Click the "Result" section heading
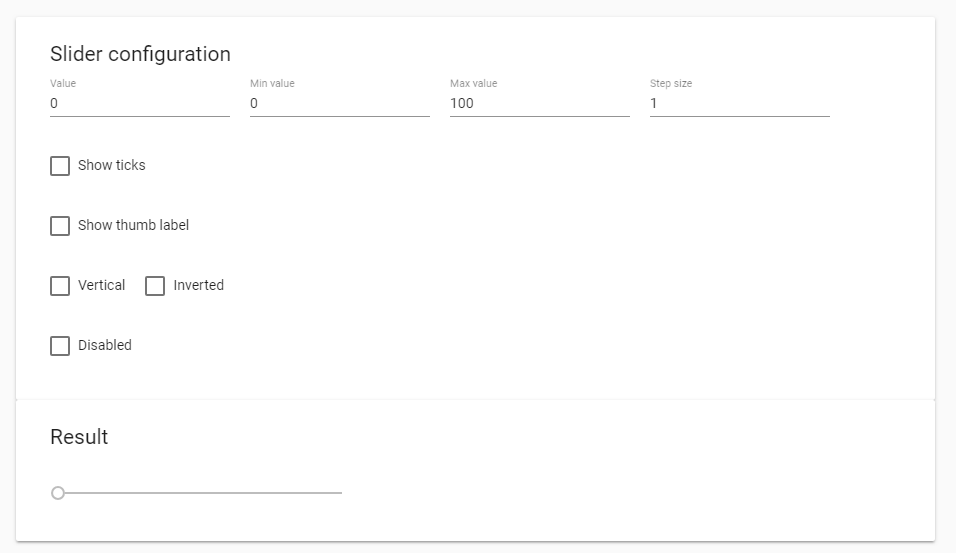Screen dimensions: 956x553 (x=79, y=437)
